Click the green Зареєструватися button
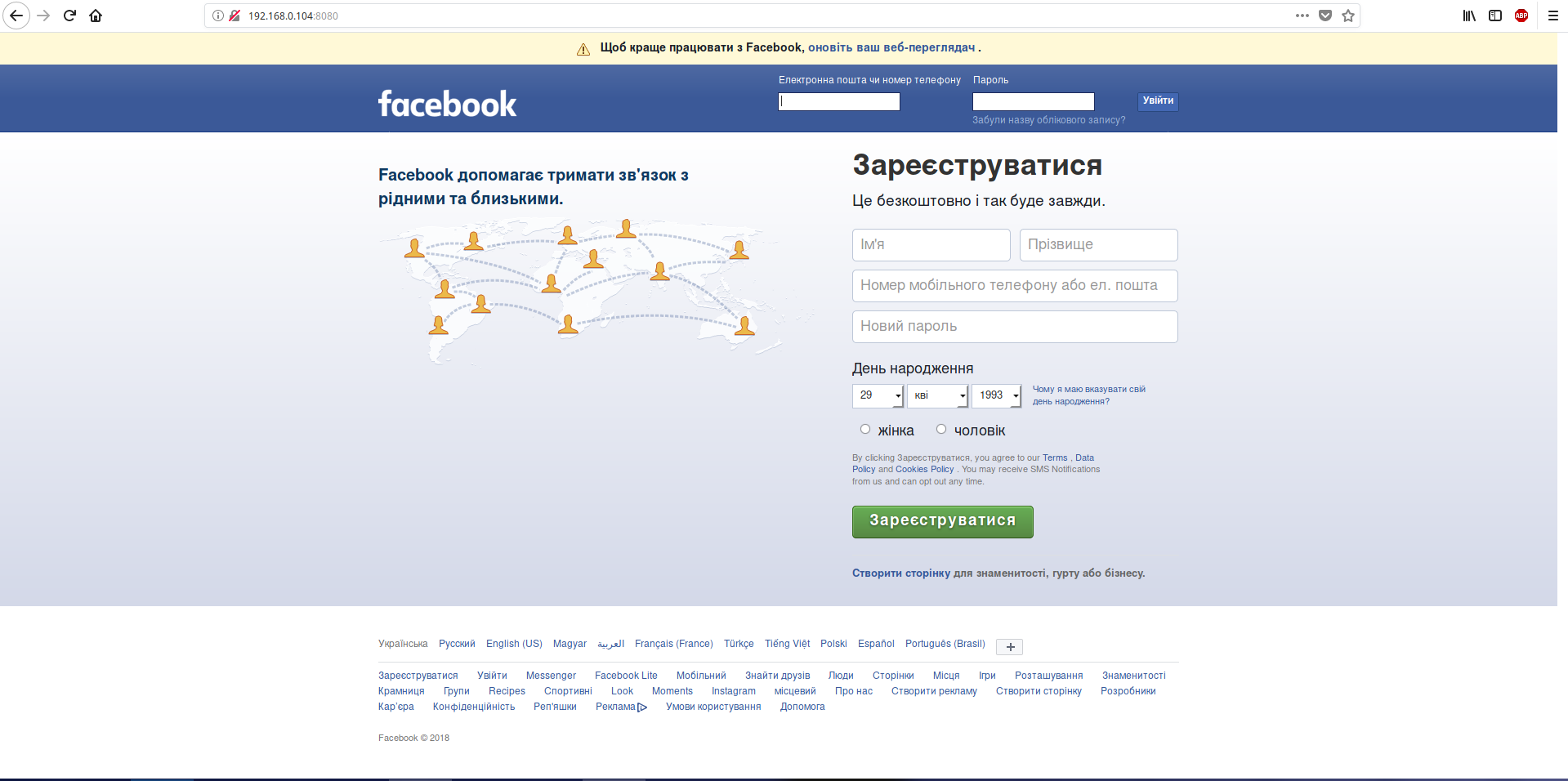This screenshot has width=1568, height=781. (943, 522)
